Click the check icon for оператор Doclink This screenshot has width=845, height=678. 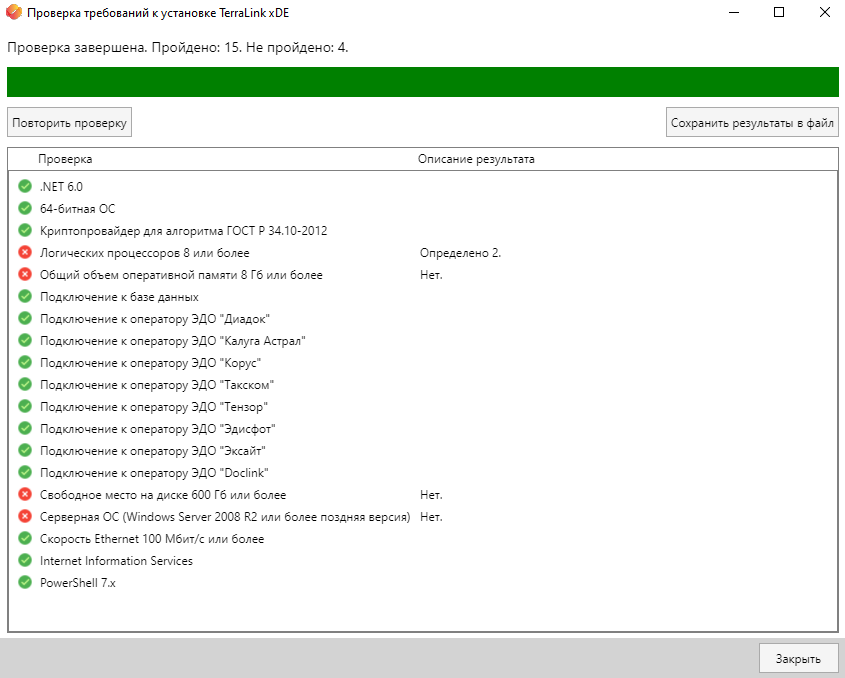25,473
